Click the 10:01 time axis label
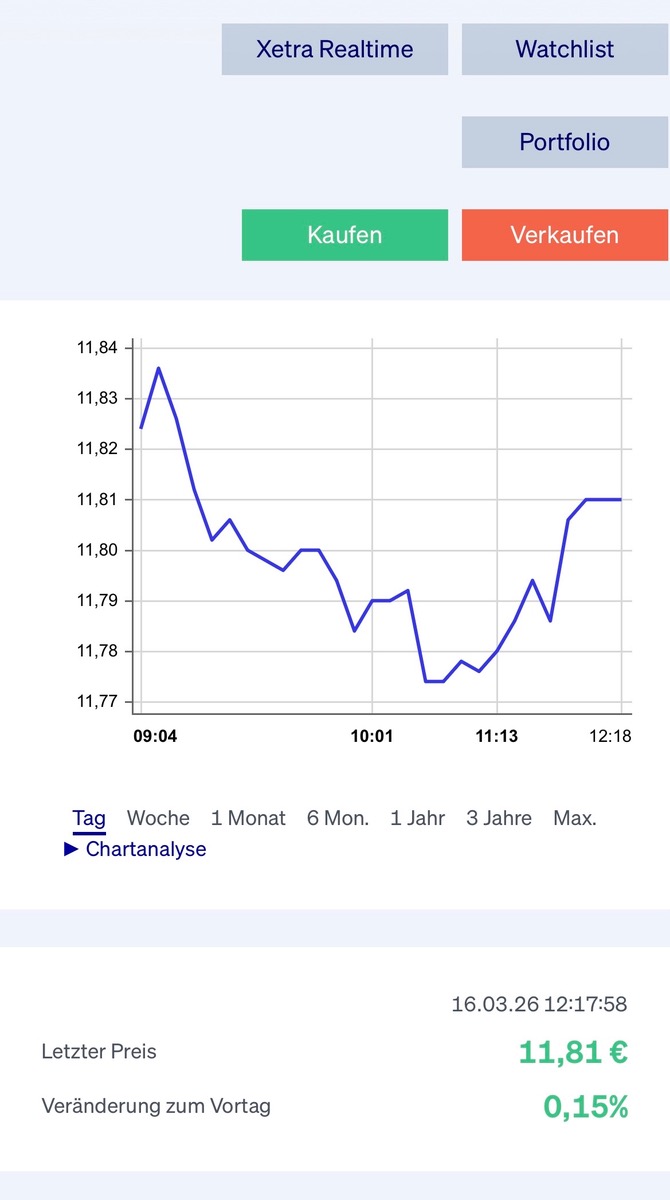This screenshot has width=670, height=1200. pos(371,737)
